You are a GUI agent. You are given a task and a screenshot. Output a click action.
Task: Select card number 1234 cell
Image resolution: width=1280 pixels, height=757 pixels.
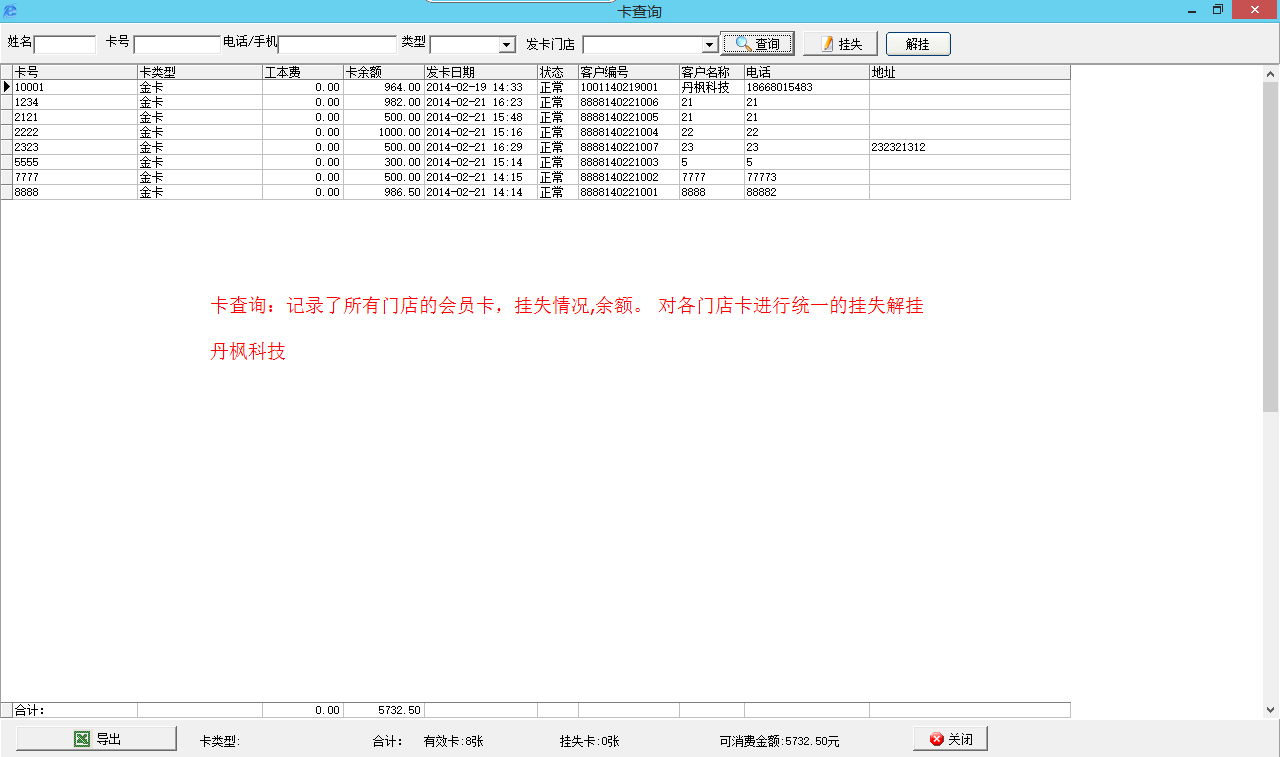point(75,102)
